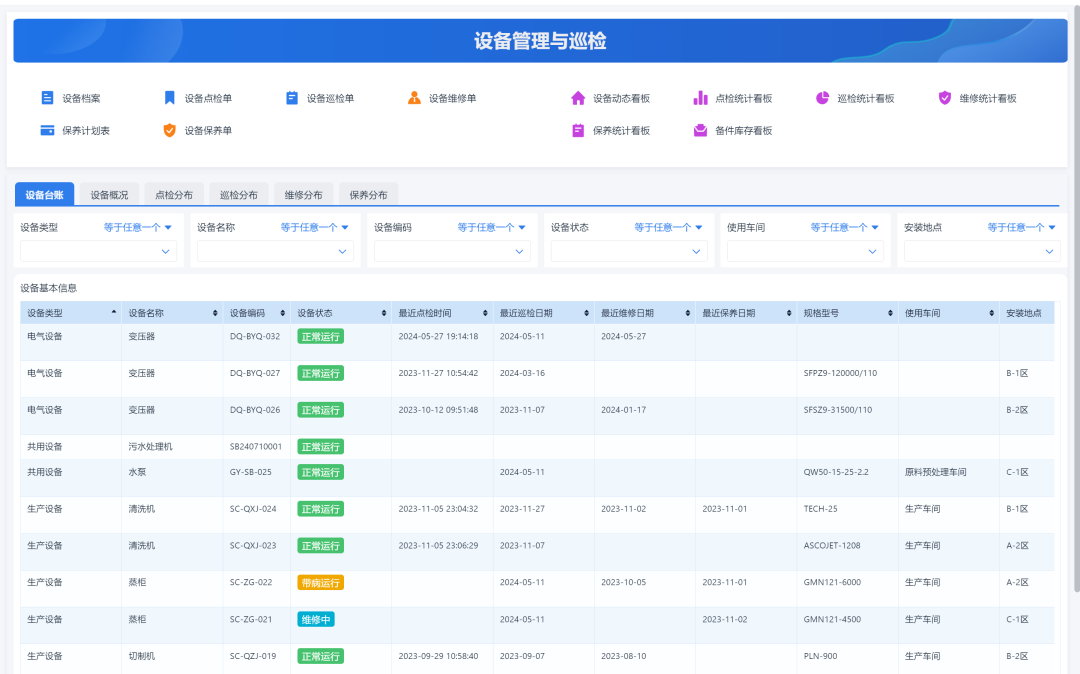
Task: Open the 维修统计看板 icon
Action: 978,97
